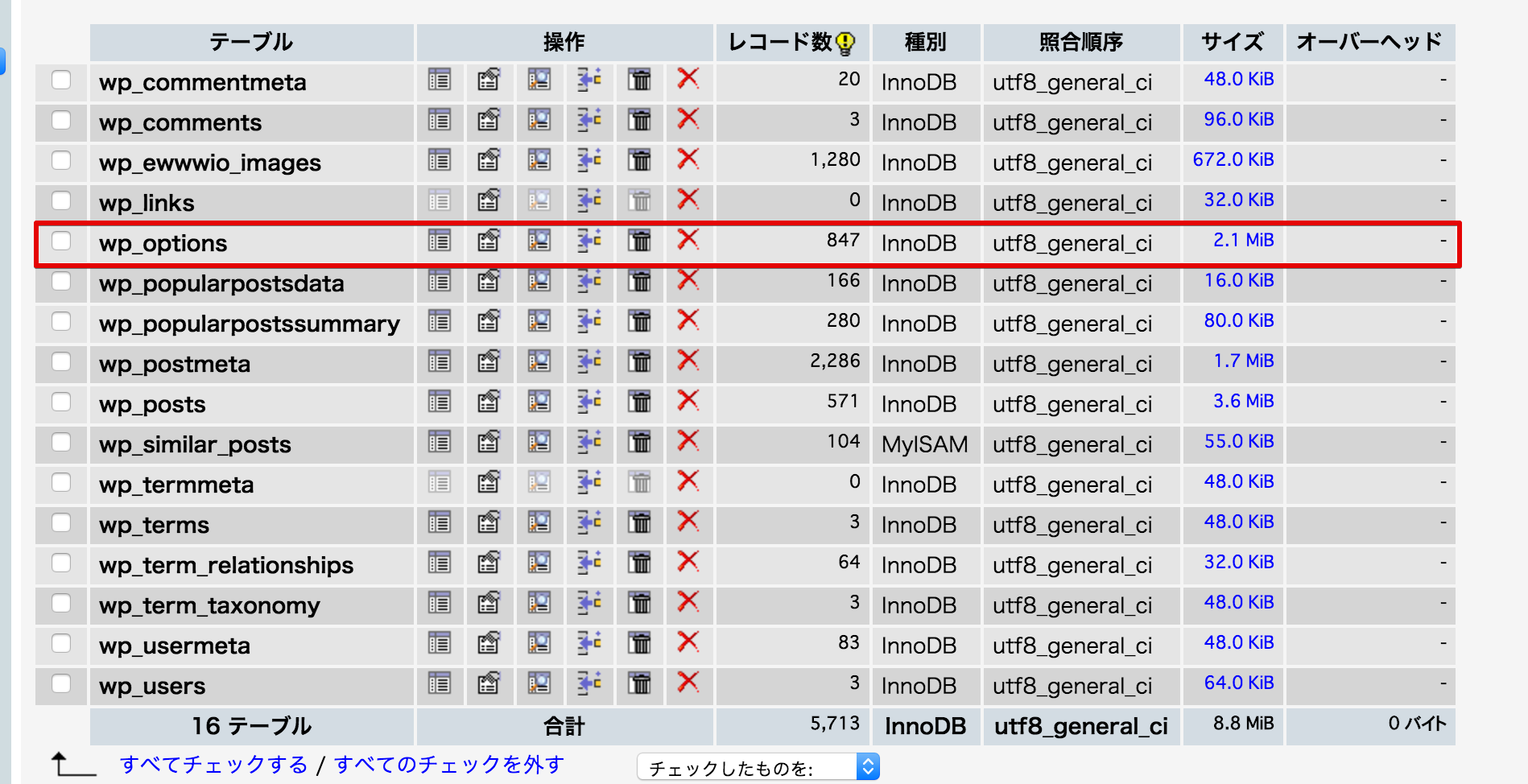1528x784 pixels.
Task: Search the wp_term_relationships table
Action: pyautogui.click(x=539, y=563)
